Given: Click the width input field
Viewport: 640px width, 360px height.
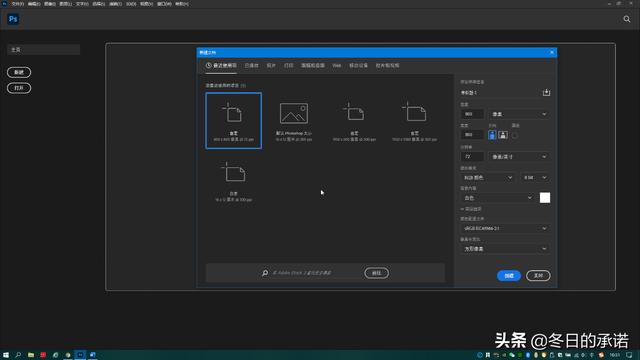Looking at the screenshot, I should click(x=472, y=114).
